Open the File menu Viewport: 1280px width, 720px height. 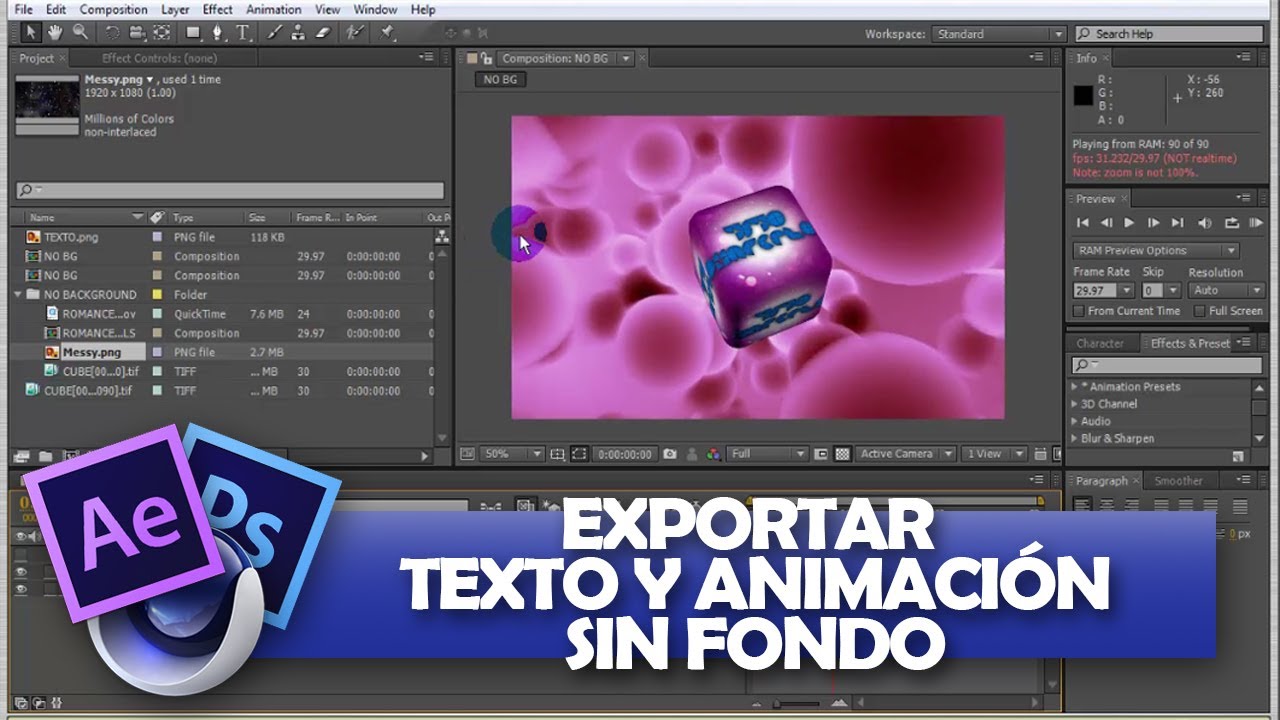click(x=24, y=9)
